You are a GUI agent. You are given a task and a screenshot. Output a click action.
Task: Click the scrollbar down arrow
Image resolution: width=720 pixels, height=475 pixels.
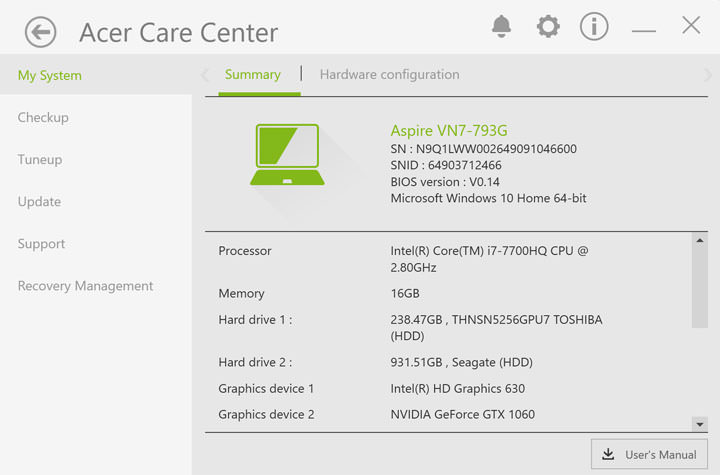coord(700,424)
